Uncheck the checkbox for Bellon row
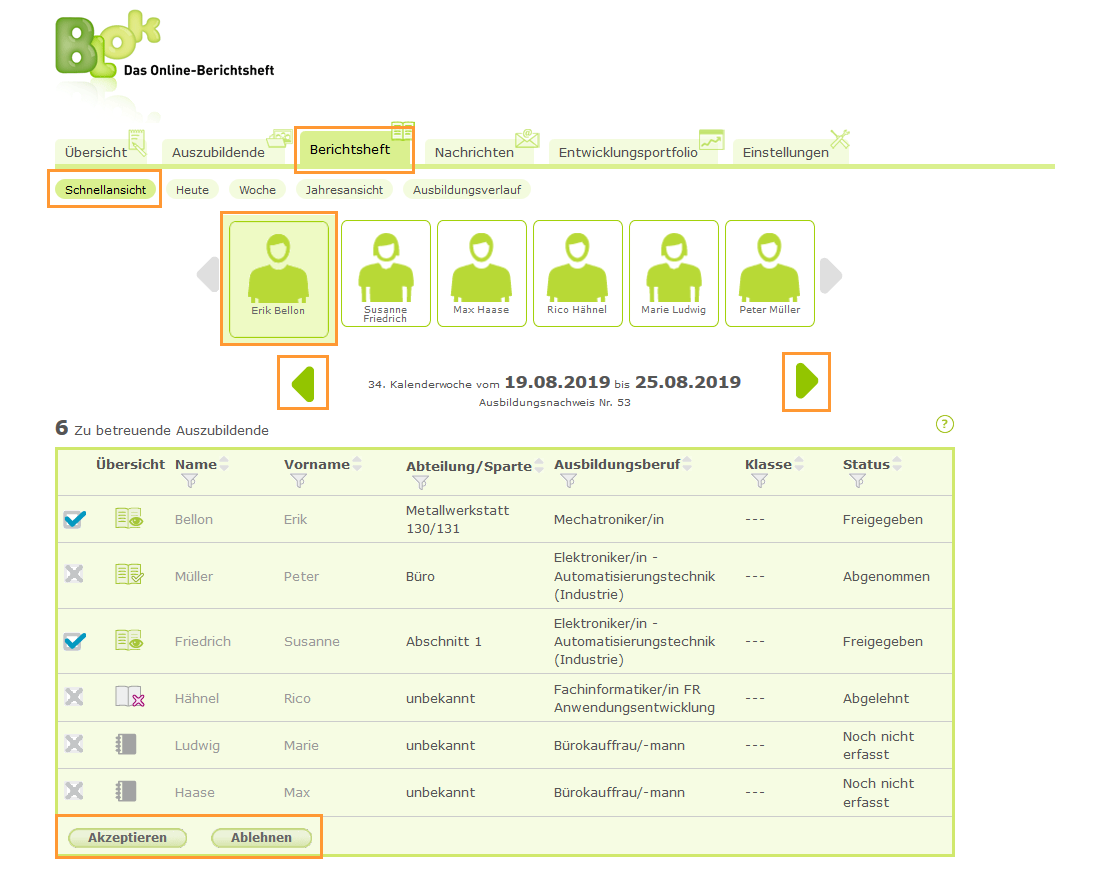The height and width of the screenshot is (895, 1095). click(74, 519)
